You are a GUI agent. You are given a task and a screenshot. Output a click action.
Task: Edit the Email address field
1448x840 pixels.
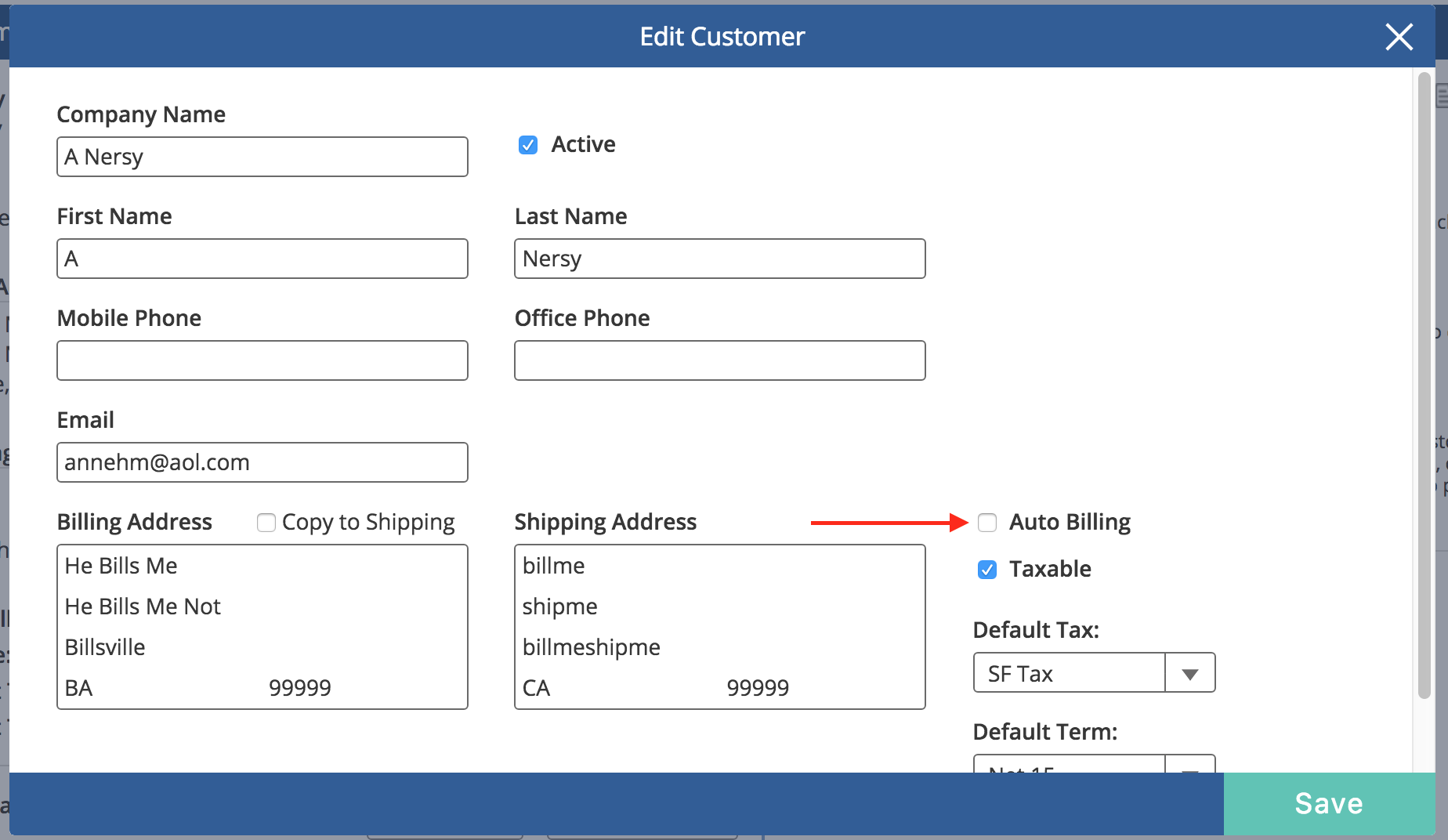click(x=262, y=462)
